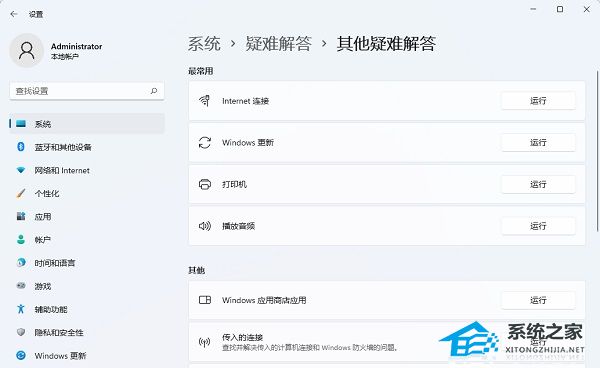Click the 隐私和安全性 shield icon
600x368 pixels.
21,332
